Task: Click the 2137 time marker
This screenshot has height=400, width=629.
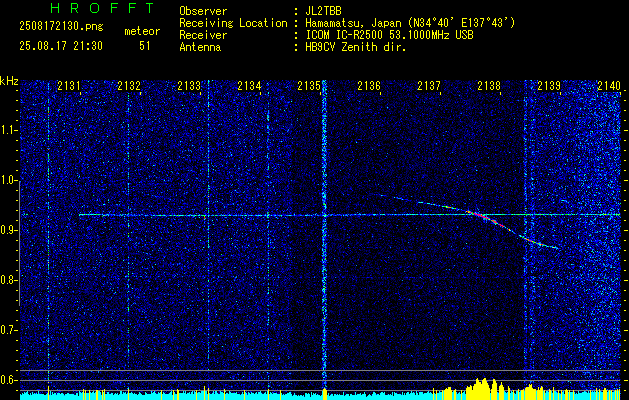Action: (429, 86)
